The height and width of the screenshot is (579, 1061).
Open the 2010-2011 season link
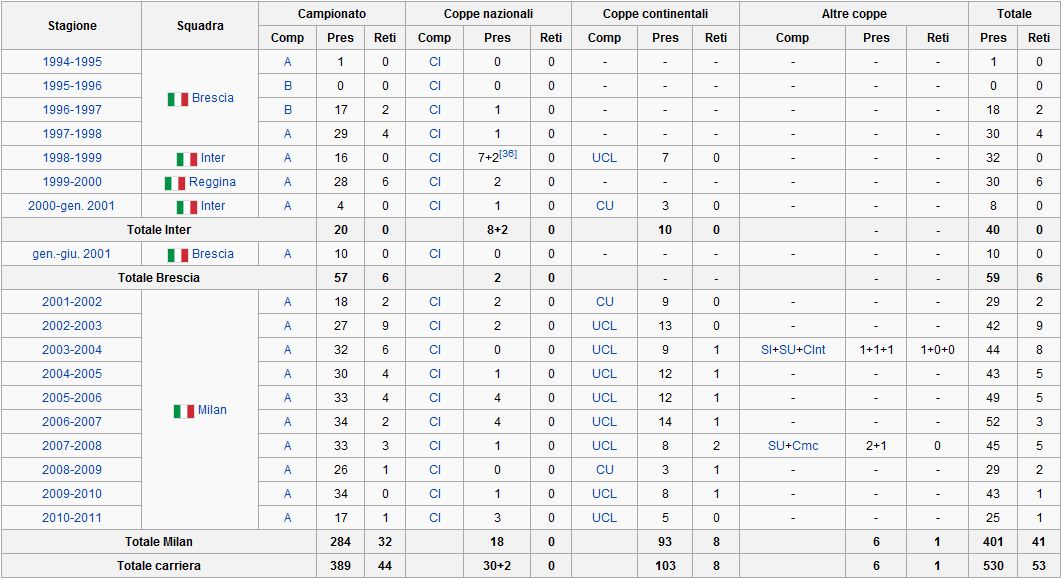[x=72, y=517]
